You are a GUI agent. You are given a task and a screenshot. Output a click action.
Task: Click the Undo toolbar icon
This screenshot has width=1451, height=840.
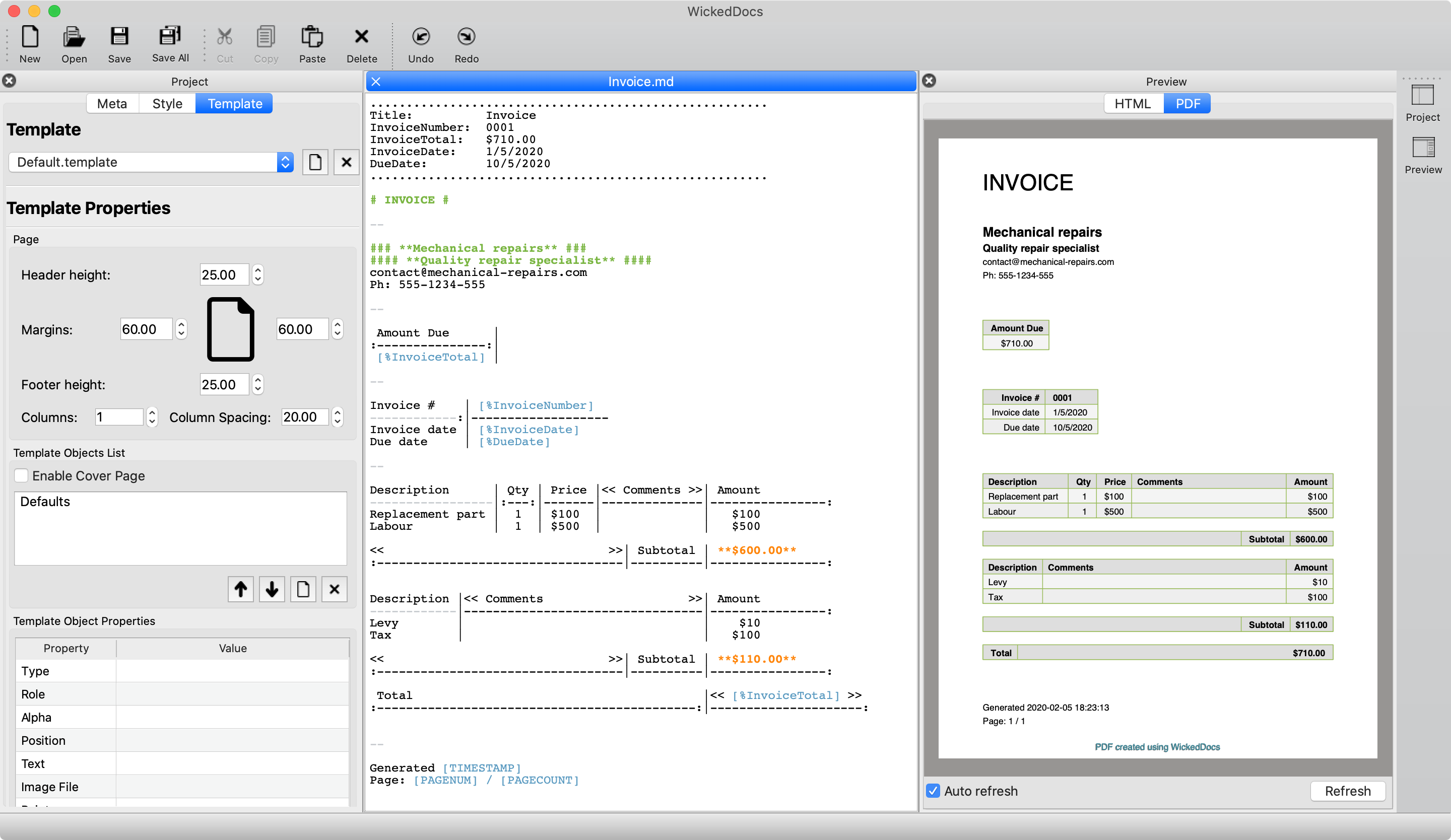[420, 38]
